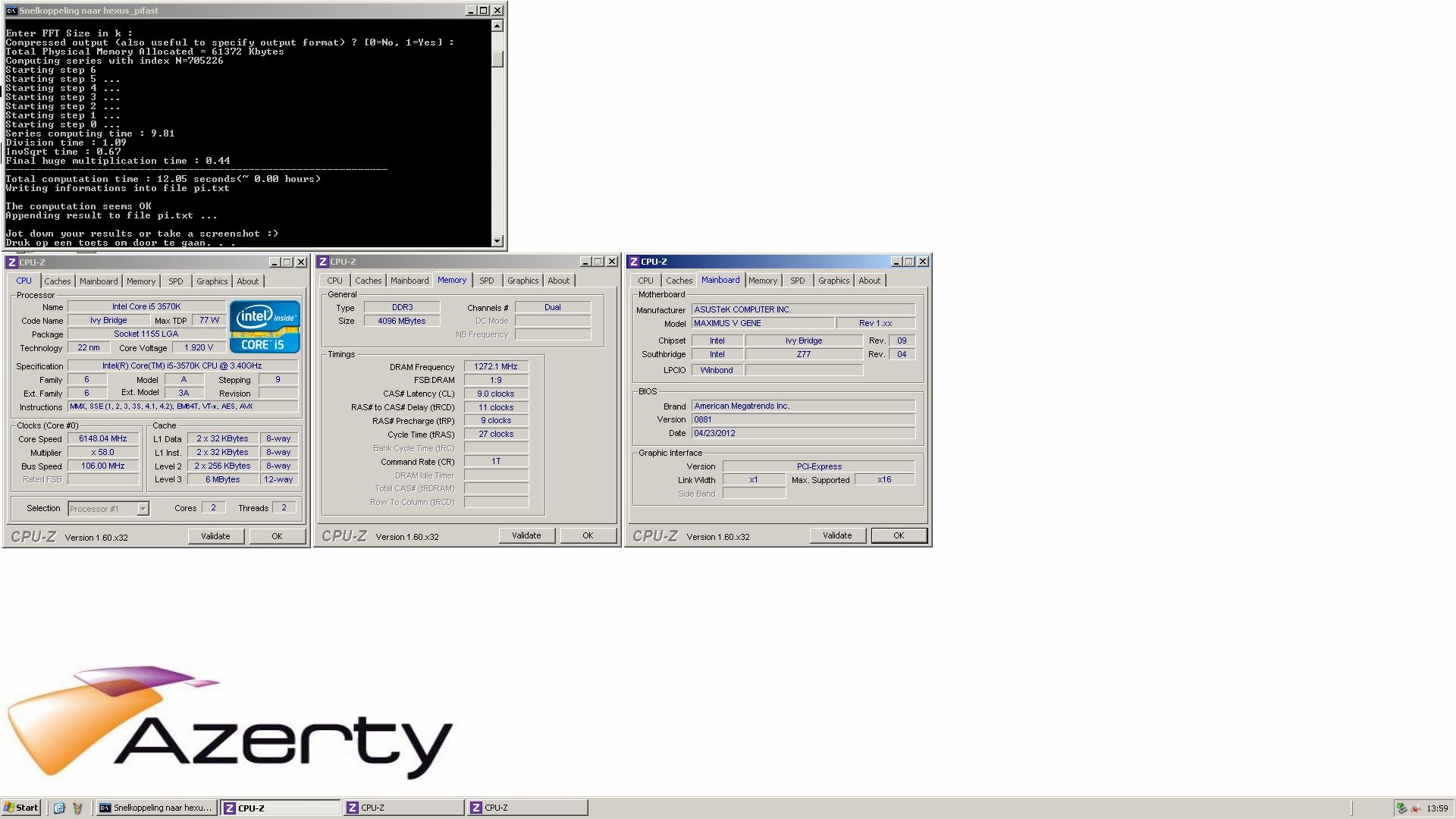The image size is (1456, 819).
Task: Click the console scrollbar up arrow
Action: click(x=497, y=26)
